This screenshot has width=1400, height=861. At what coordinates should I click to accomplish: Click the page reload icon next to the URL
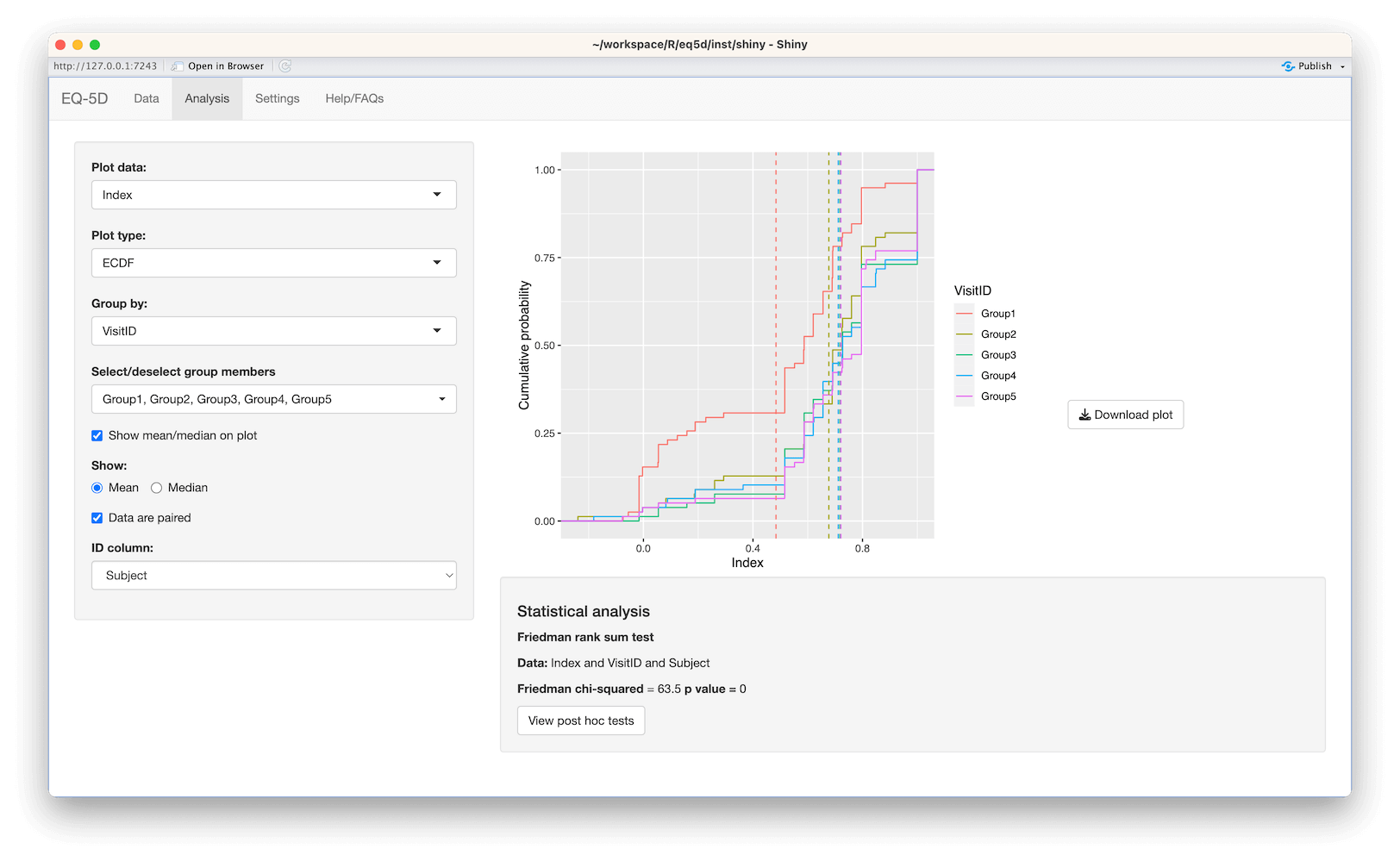[284, 66]
